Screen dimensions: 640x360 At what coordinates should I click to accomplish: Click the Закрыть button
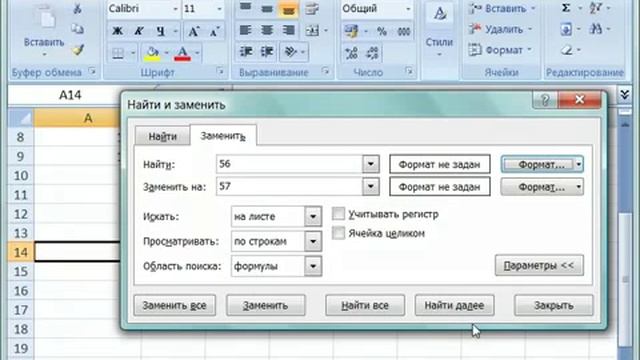tap(553, 305)
